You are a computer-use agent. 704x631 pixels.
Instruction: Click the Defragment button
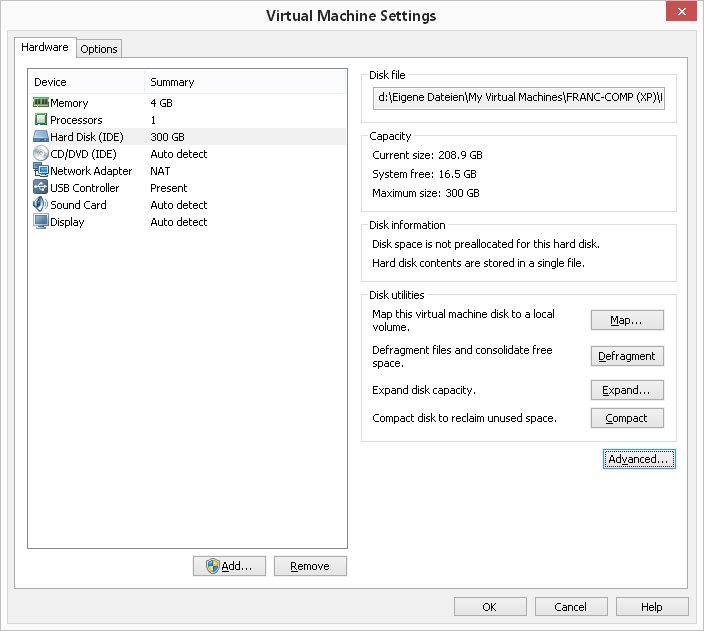627,356
